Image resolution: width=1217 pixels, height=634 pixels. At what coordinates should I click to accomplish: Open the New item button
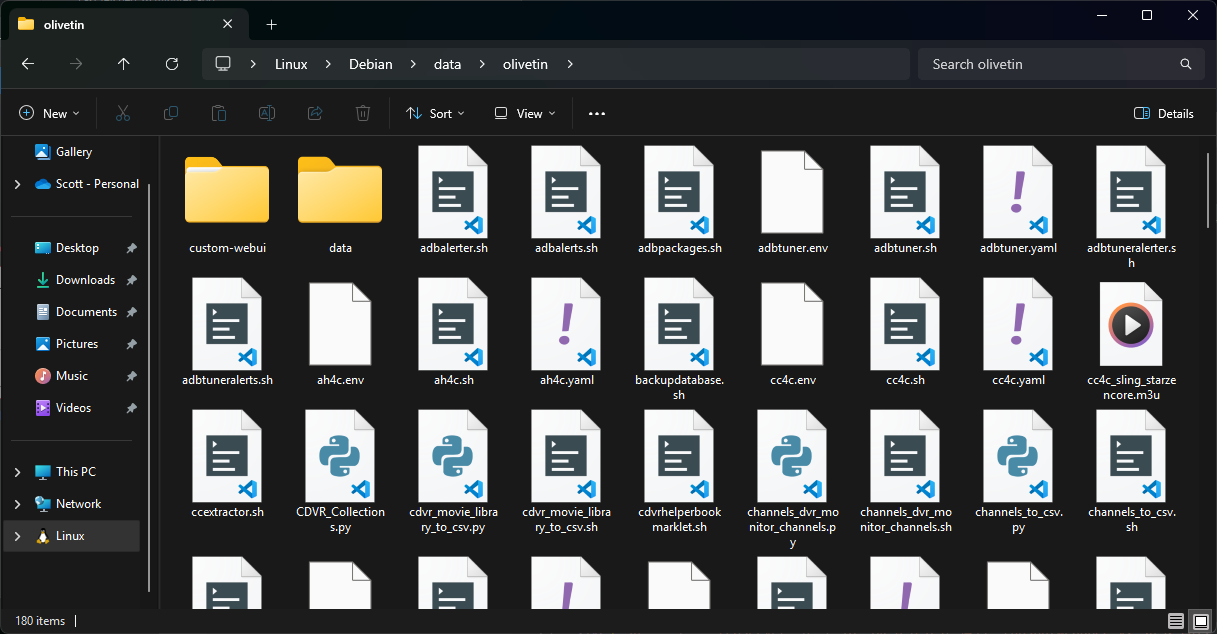pos(49,114)
